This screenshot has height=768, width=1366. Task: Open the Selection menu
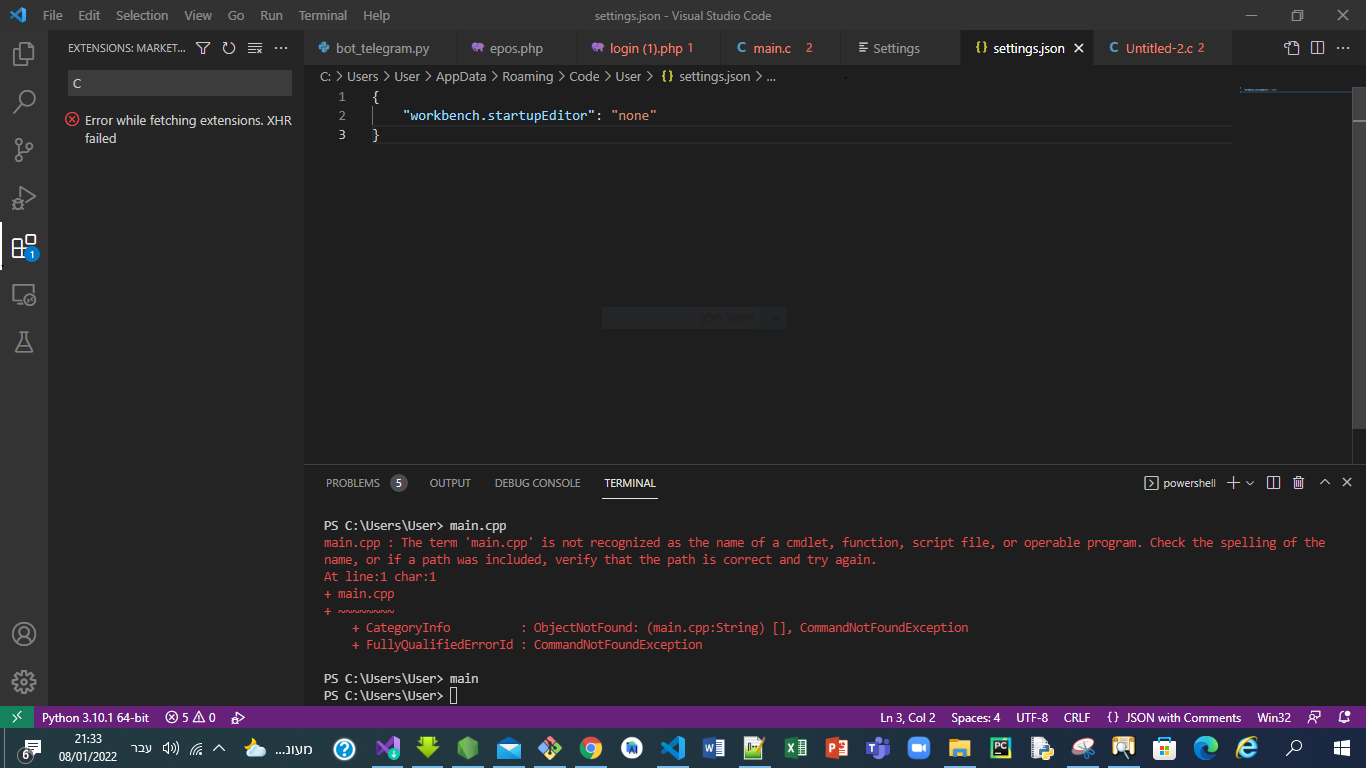click(x=142, y=15)
